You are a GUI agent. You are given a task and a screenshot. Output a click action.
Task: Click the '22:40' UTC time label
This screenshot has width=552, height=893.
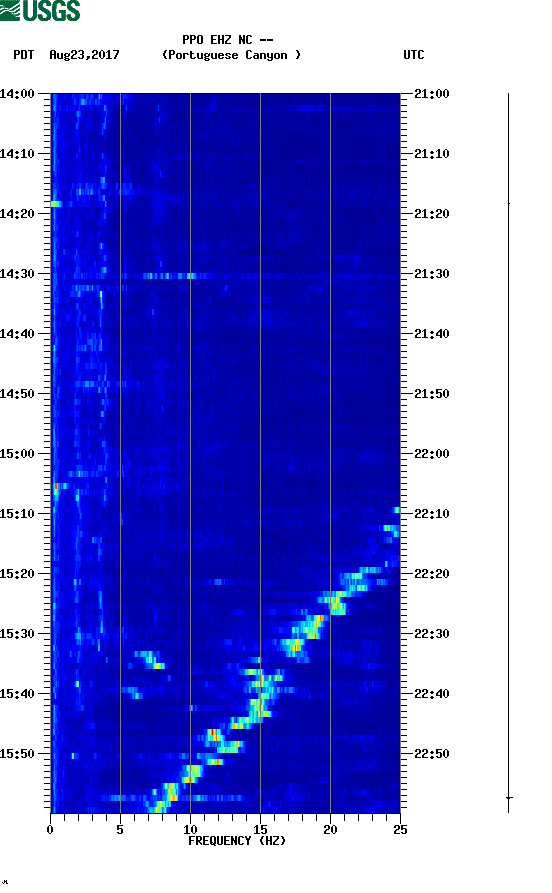click(432, 694)
